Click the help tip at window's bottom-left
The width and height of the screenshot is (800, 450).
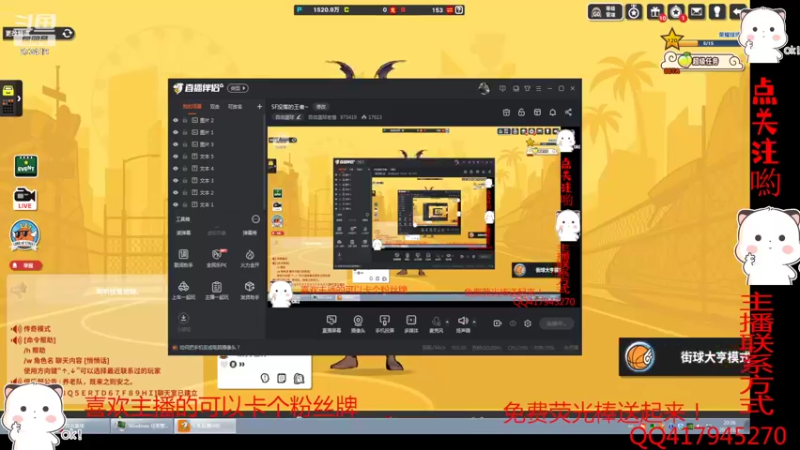[206, 347]
